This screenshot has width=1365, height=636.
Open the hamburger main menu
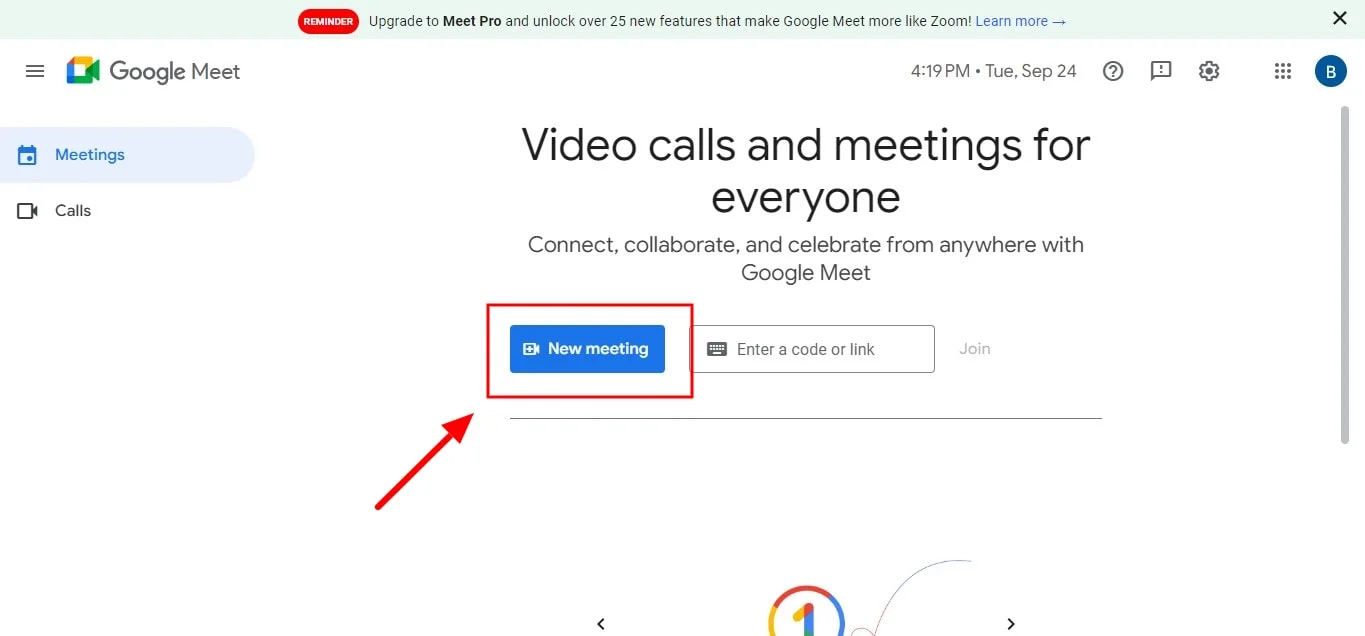click(35, 71)
